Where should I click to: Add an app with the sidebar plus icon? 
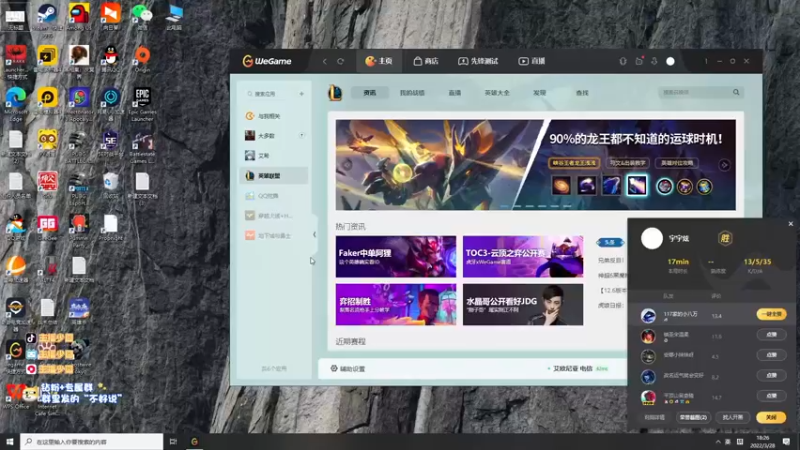pyautogui.click(x=302, y=94)
